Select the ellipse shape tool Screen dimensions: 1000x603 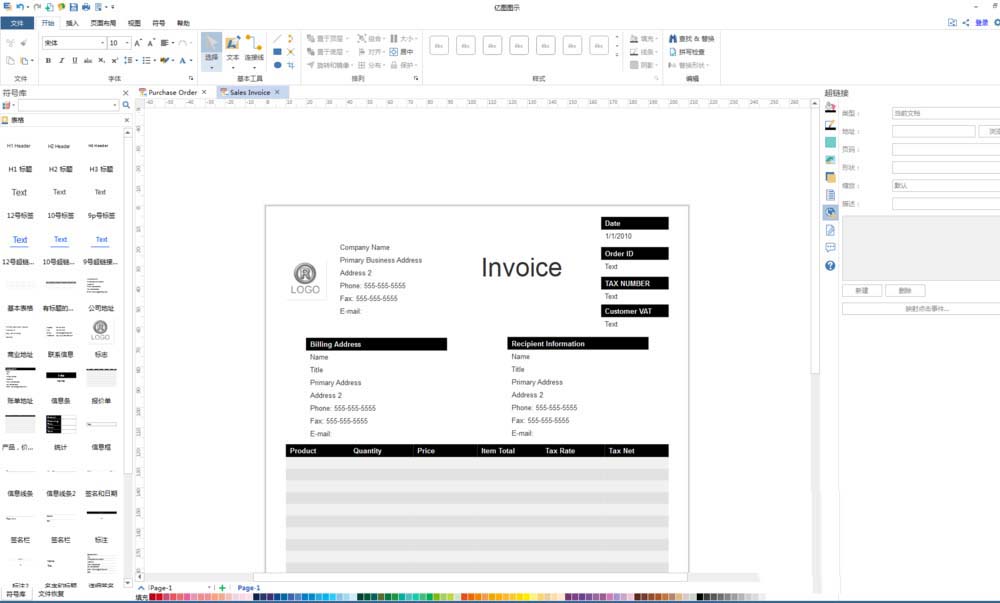pos(277,65)
